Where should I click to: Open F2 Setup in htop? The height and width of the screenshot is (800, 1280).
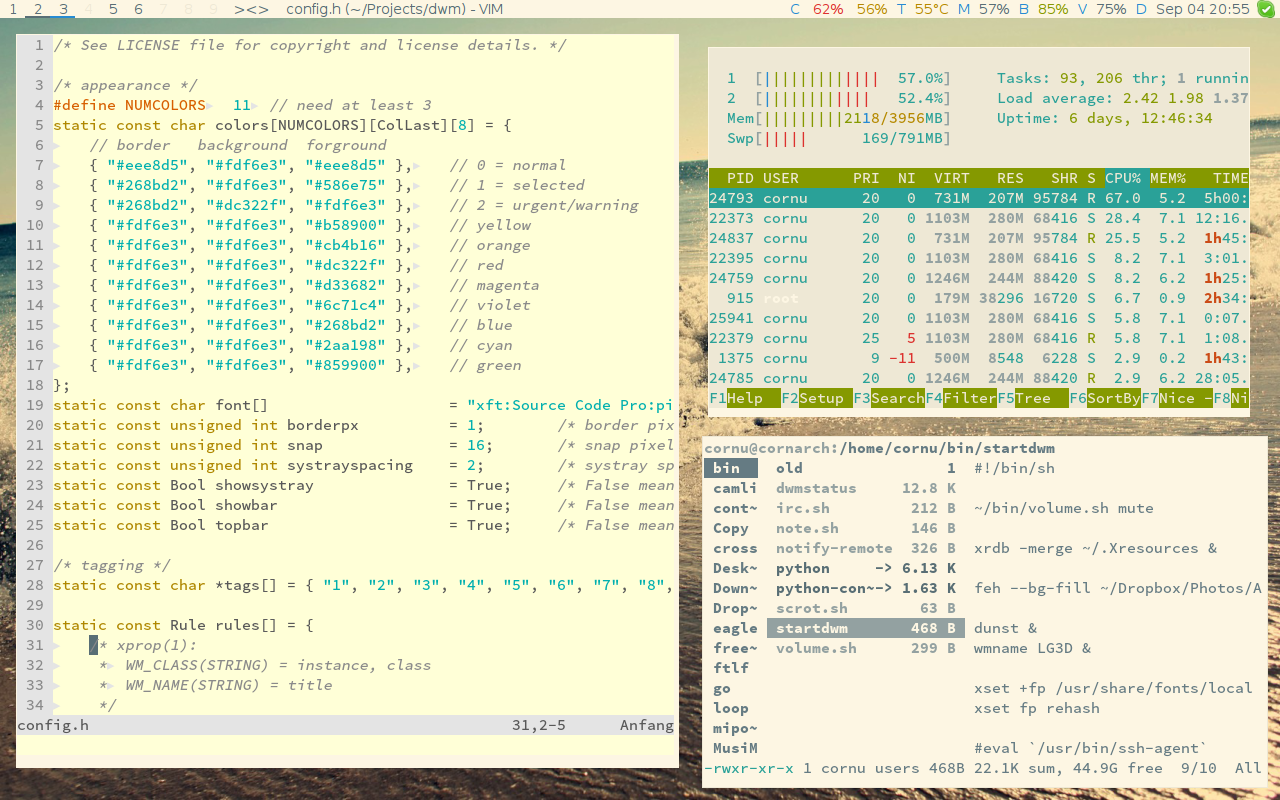coord(817,398)
